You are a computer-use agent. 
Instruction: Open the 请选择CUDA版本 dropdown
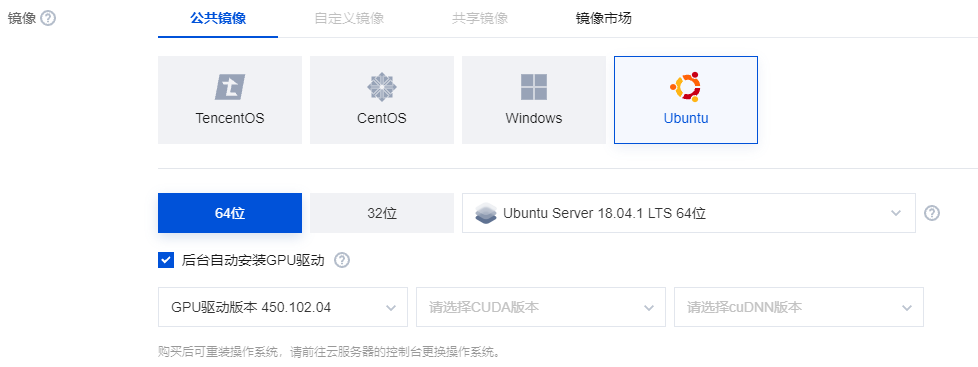[x=541, y=307]
